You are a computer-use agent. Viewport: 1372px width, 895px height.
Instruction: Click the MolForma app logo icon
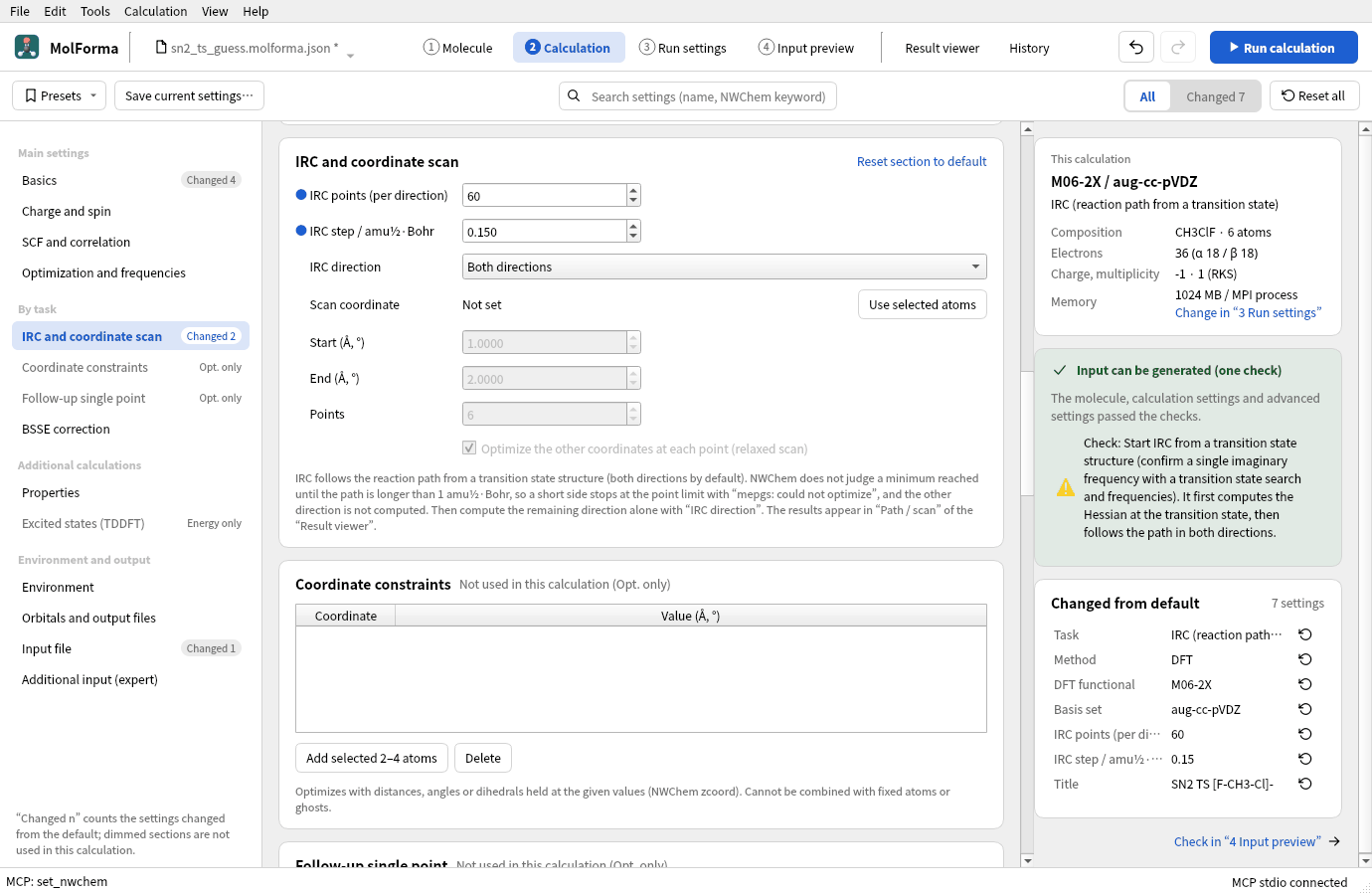point(27,47)
